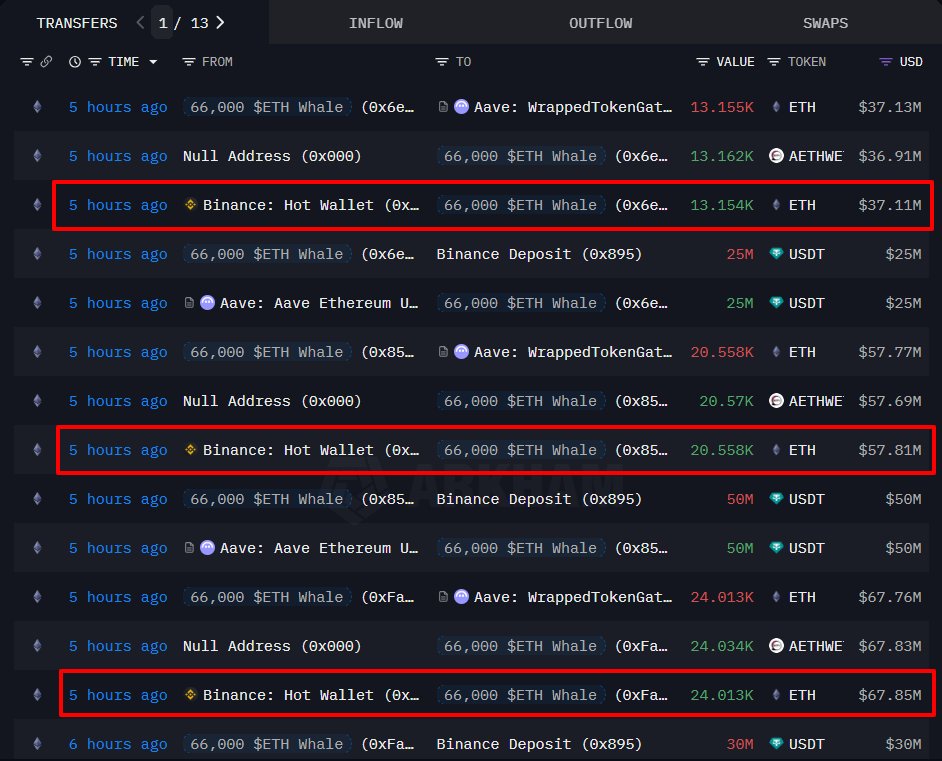Click the clock icon beside the TIME column
The height and width of the screenshot is (761, 942).
(x=74, y=61)
